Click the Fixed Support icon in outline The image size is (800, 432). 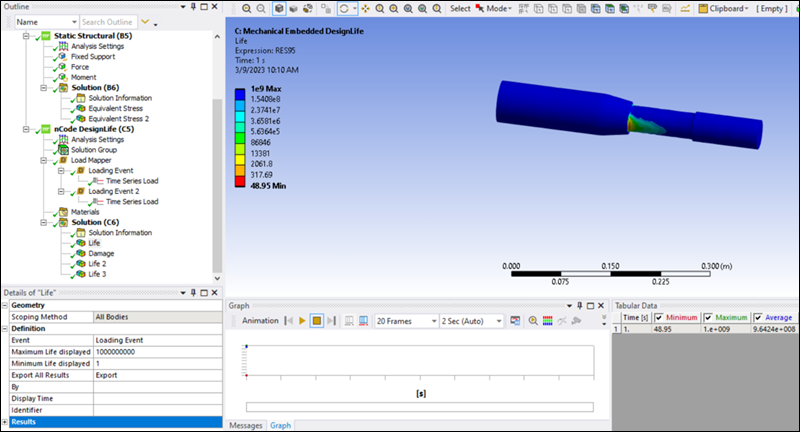coord(61,56)
